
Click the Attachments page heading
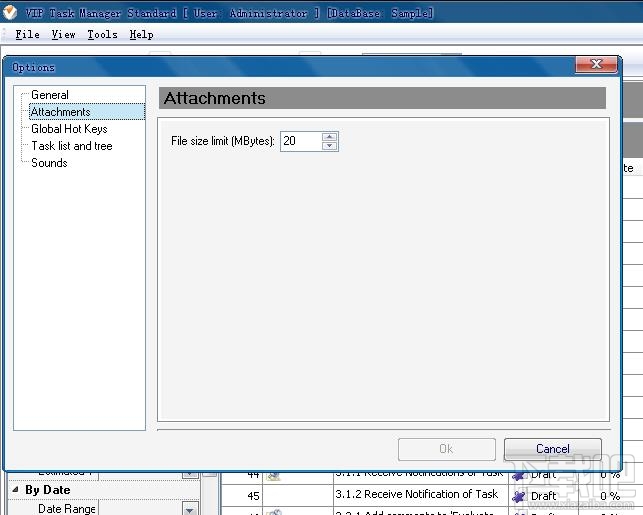pyautogui.click(x=214, y=98)
